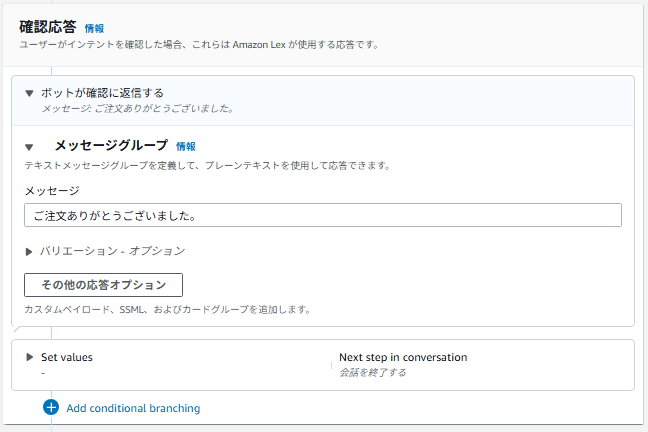648x432 pixels.
Task: Click the ボットが確認に返信する header title
Action: click(x=109, y=93)
